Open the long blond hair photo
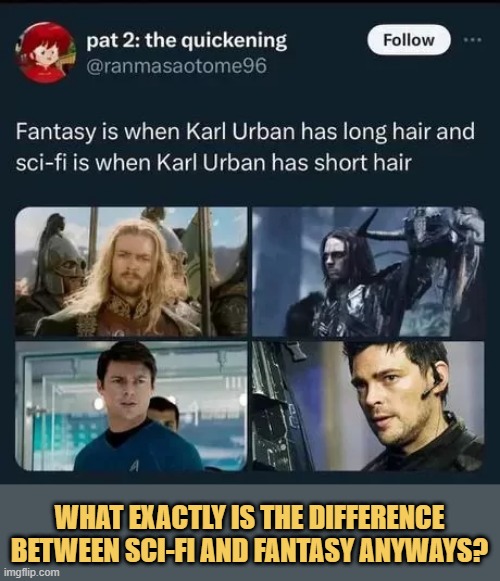 131,272
